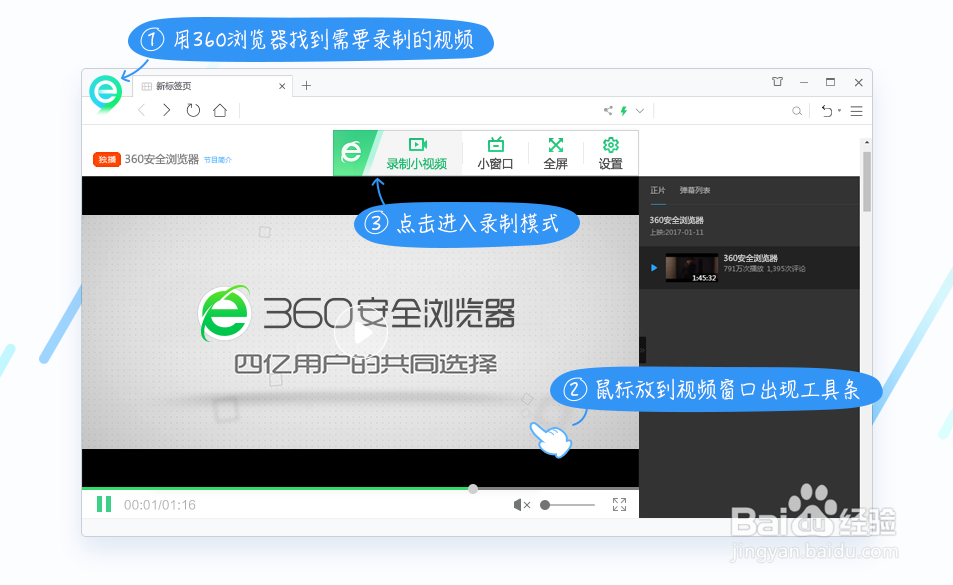Toggle the player fullscreen icon

click(619, 504)
